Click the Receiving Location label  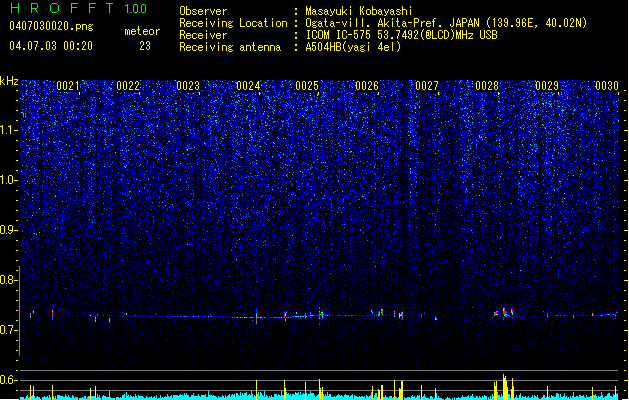click(233, 23)
